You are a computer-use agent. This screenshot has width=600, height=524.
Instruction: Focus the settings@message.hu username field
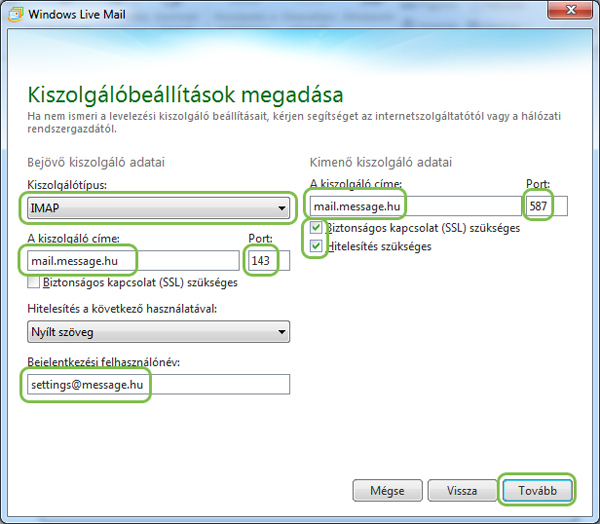[x=155, y=384]
